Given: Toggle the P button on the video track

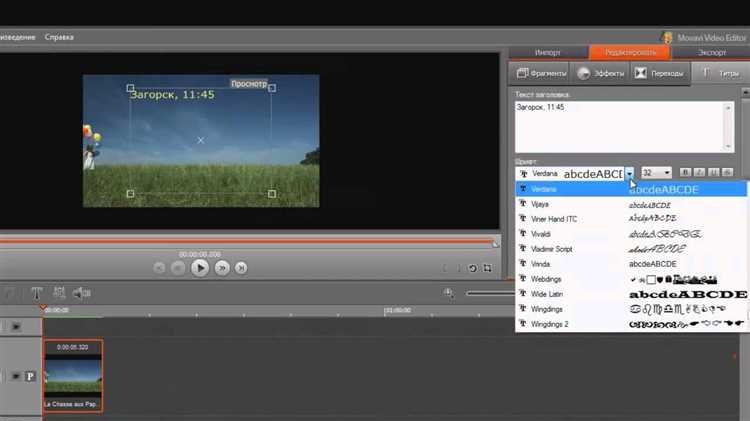Looking at the screenshot, I should coord(30,377).
